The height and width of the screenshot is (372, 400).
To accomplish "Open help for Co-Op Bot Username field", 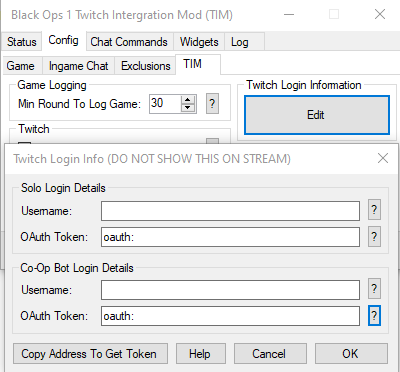I will click(374, 289).
